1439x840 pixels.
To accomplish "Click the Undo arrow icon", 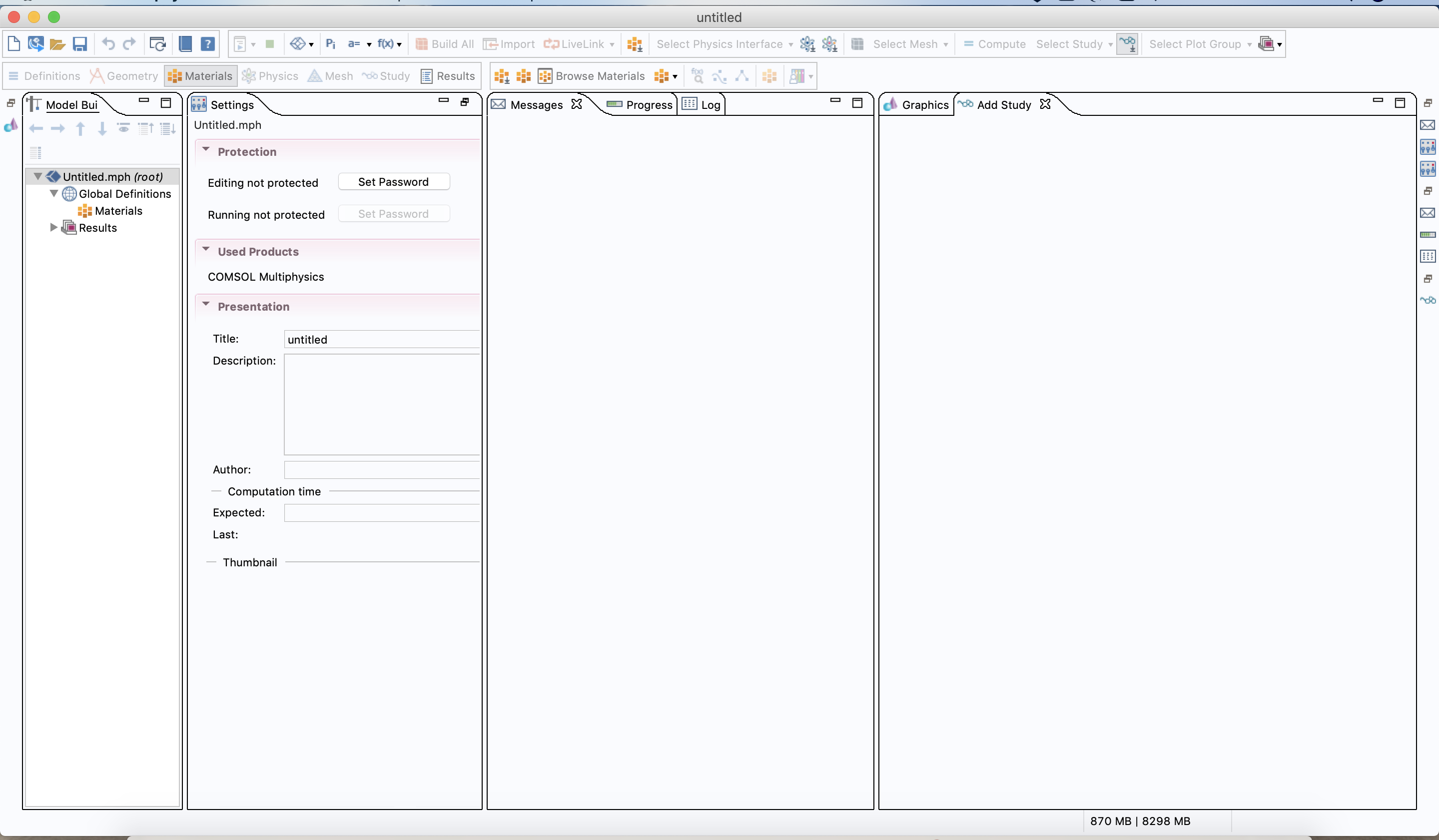I will tap(108, 44).
